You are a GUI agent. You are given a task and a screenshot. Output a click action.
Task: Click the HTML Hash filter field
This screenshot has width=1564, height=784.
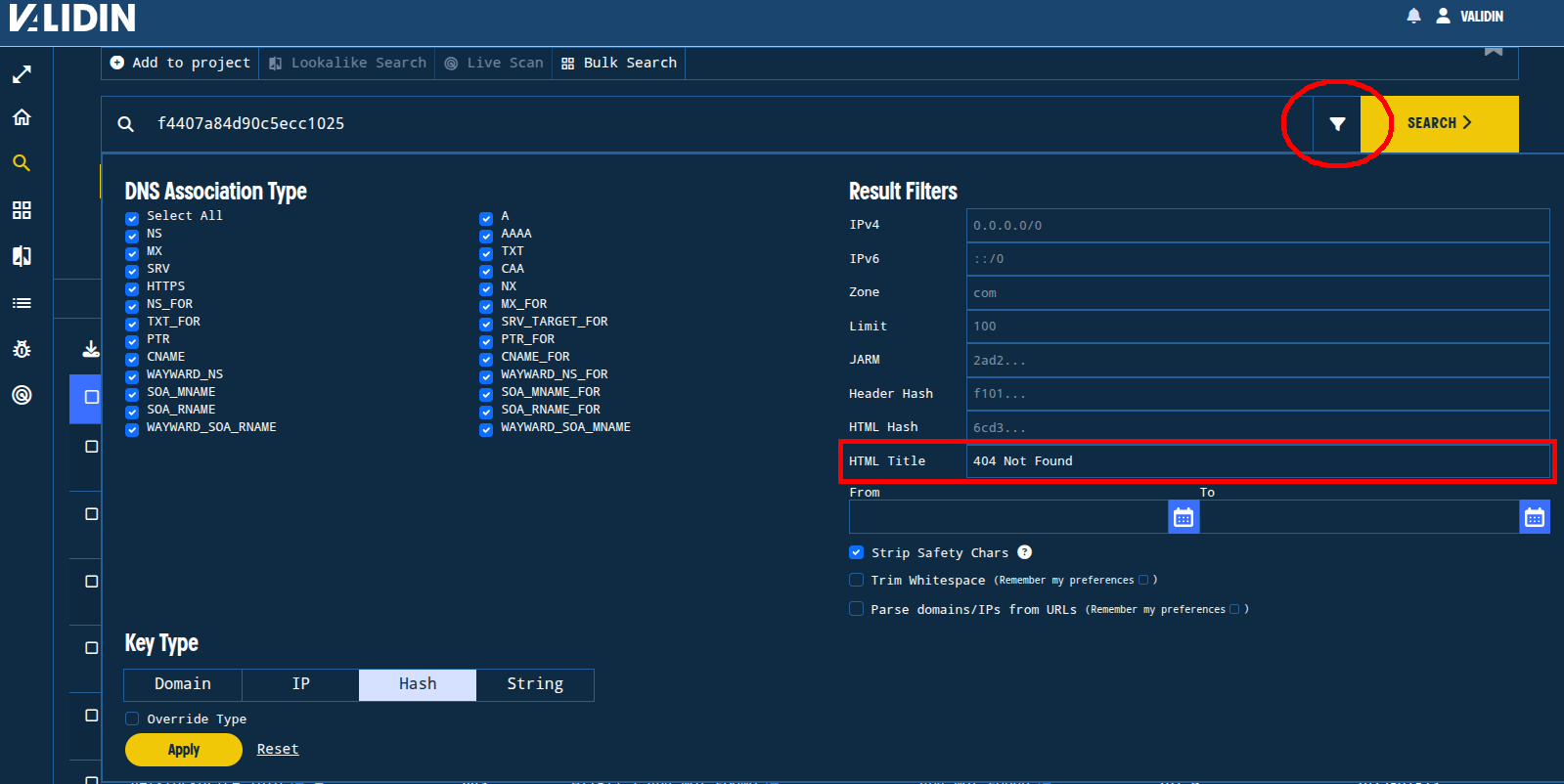1258,427
